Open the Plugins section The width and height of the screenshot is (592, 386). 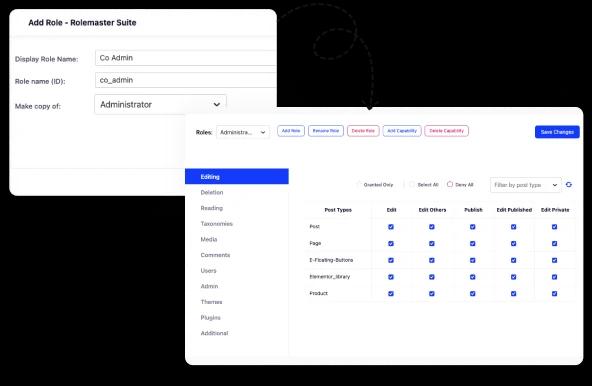[x=210, y=318]
